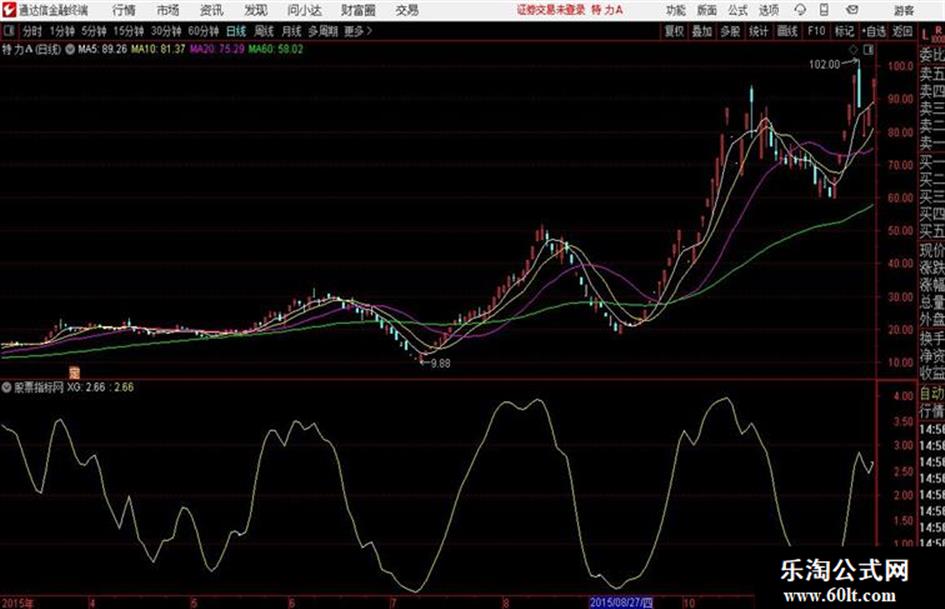Click the 叠加 overlay button
This screenshot has height=609, width=945.
(x=702, y=31)
